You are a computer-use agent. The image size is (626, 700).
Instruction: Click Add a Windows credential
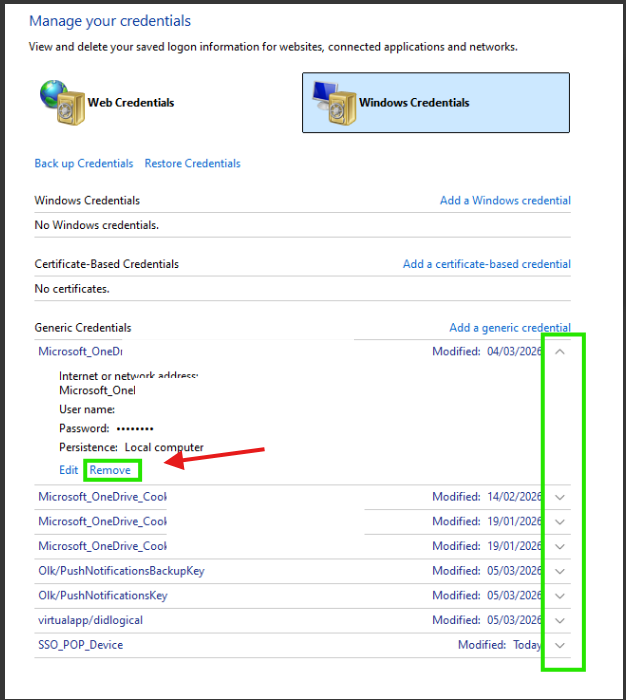pos(505,200)
